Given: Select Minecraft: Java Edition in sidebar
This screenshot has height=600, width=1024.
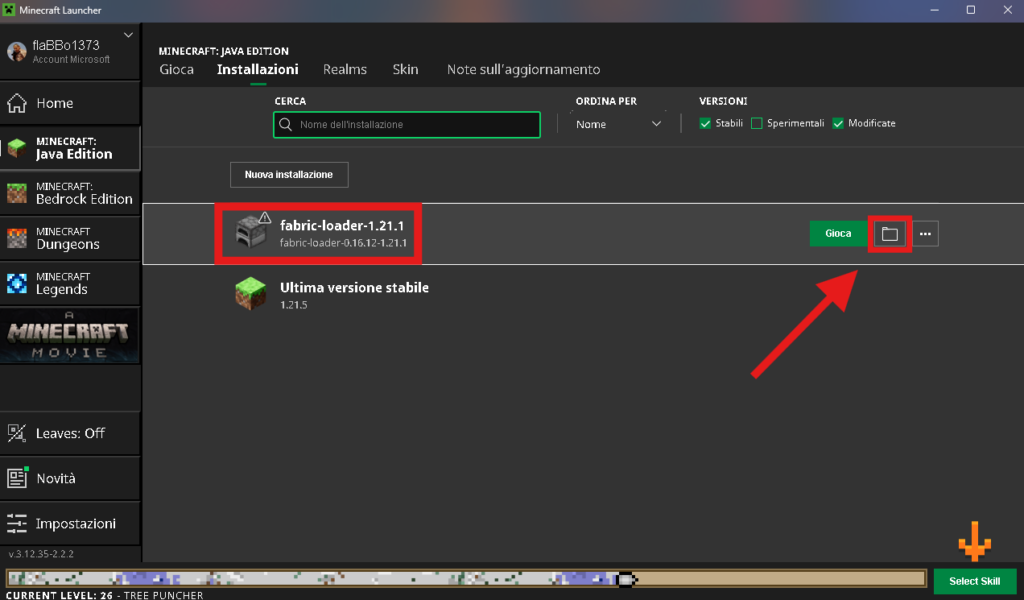Looking at the screenshot, I should point(70,148).
